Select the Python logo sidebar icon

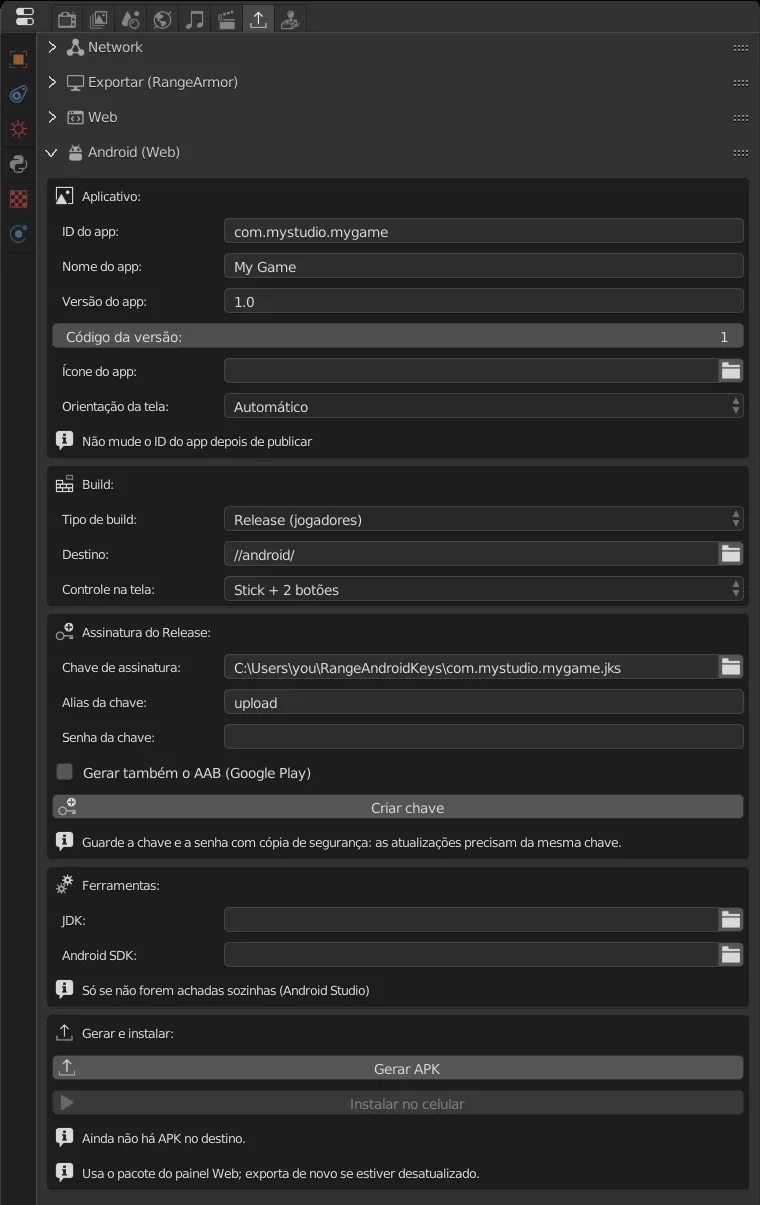pos(18,164)
